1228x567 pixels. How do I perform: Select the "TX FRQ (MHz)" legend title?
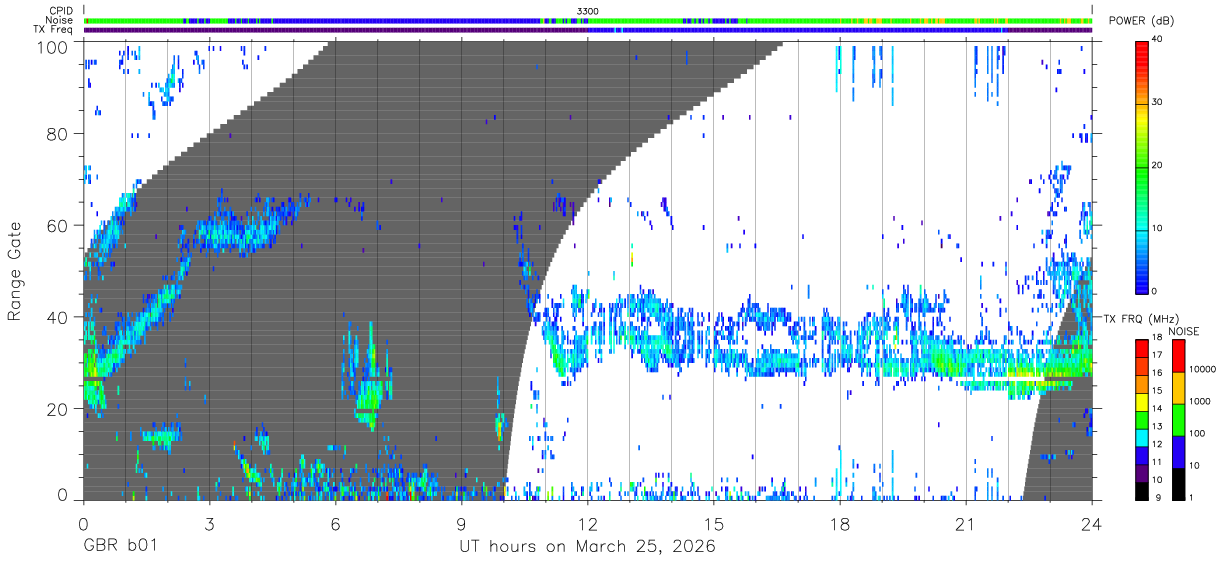(1142, 319)
